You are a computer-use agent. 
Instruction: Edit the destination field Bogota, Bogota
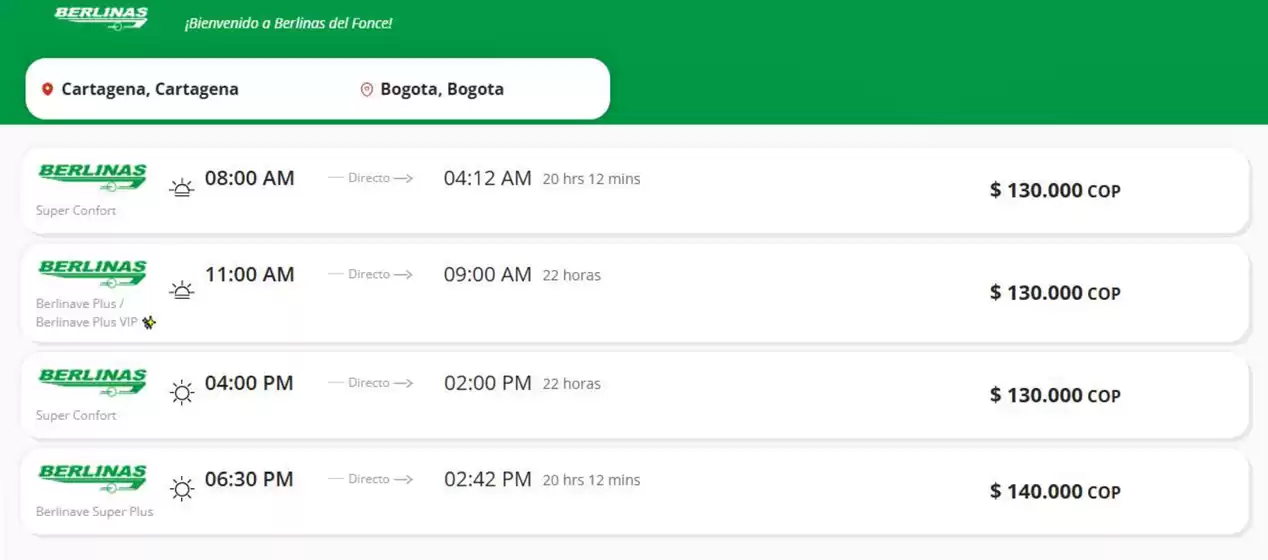pos(441,89)
